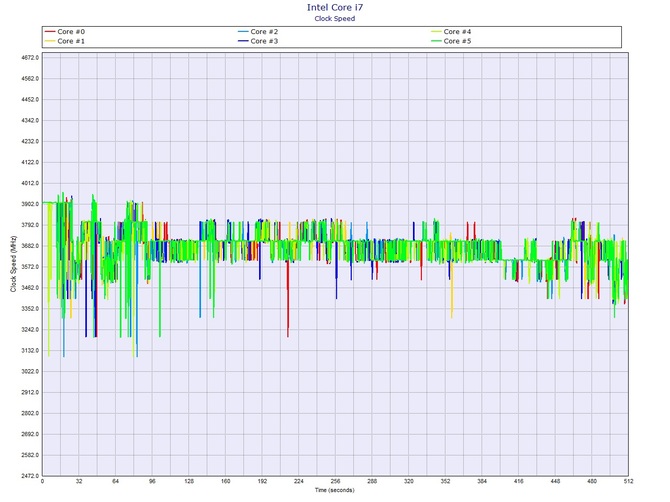Click the 384 tick on time axis
The image size is (670, 502).
click(x=482, y=481)
